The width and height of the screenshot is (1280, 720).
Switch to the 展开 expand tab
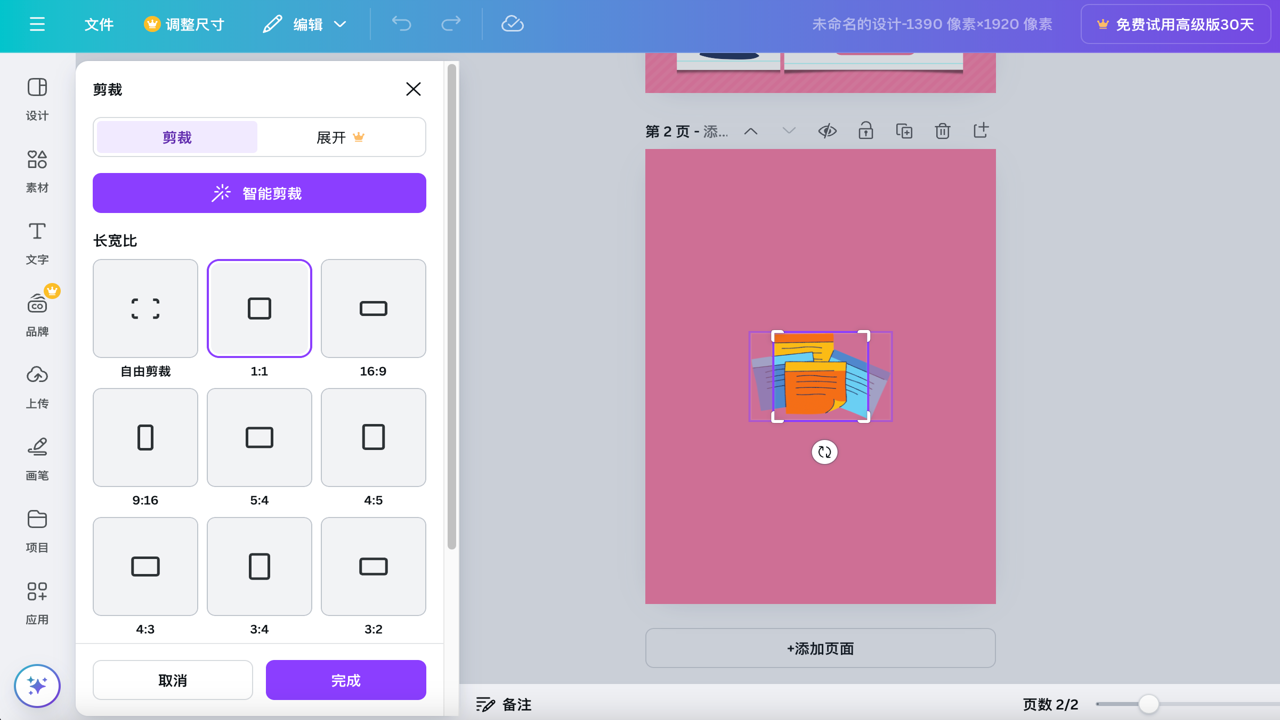click(x=340, y=137)
